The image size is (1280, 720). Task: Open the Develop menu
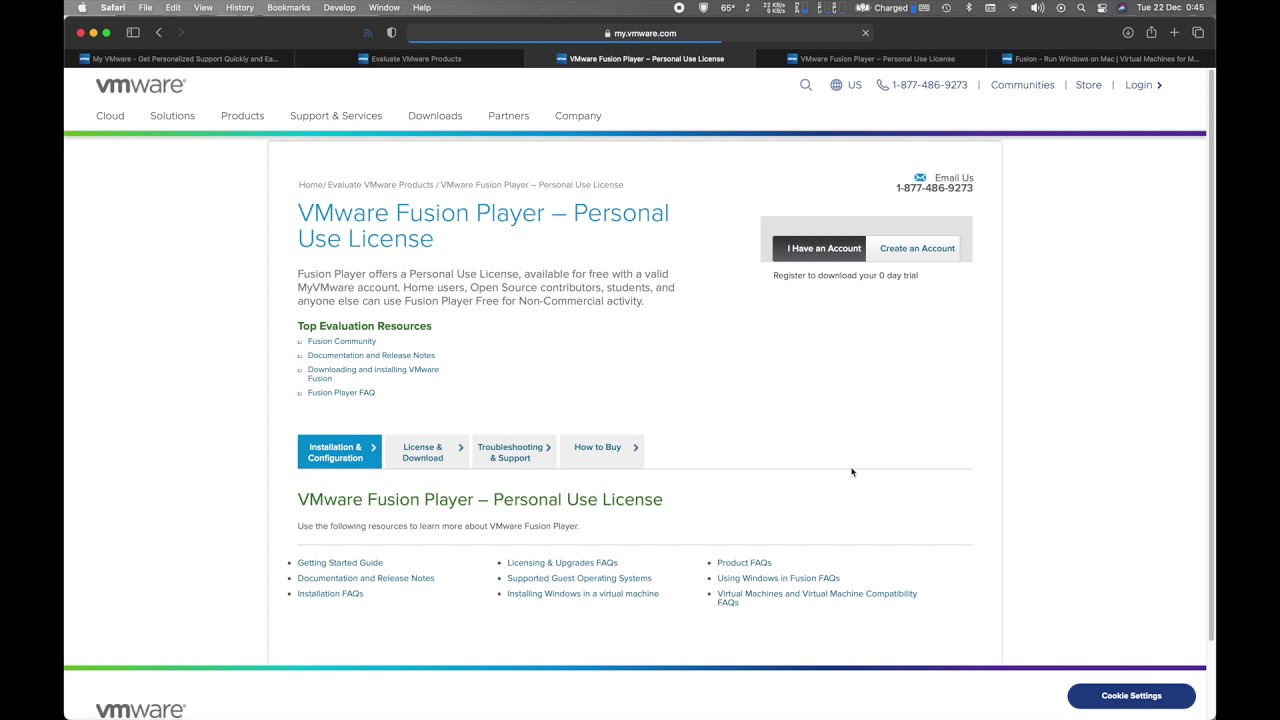(339, 8)
